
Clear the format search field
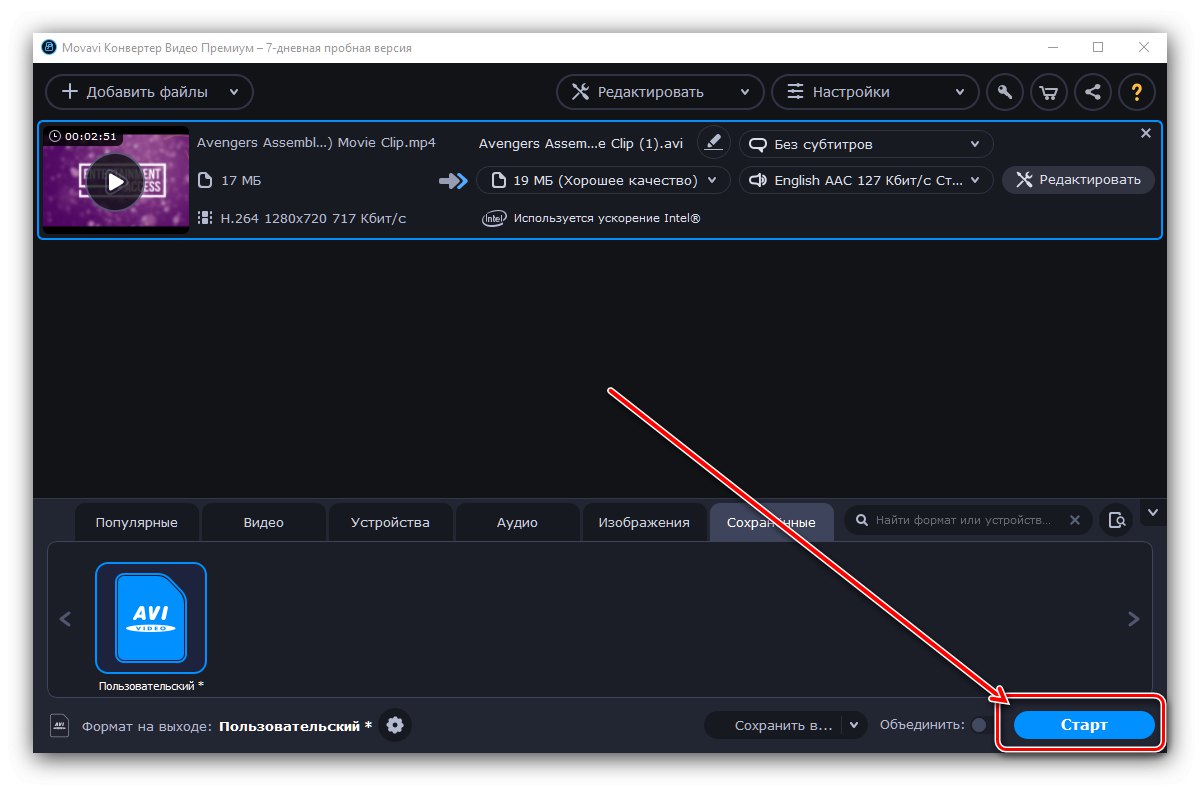[1075, 520]
